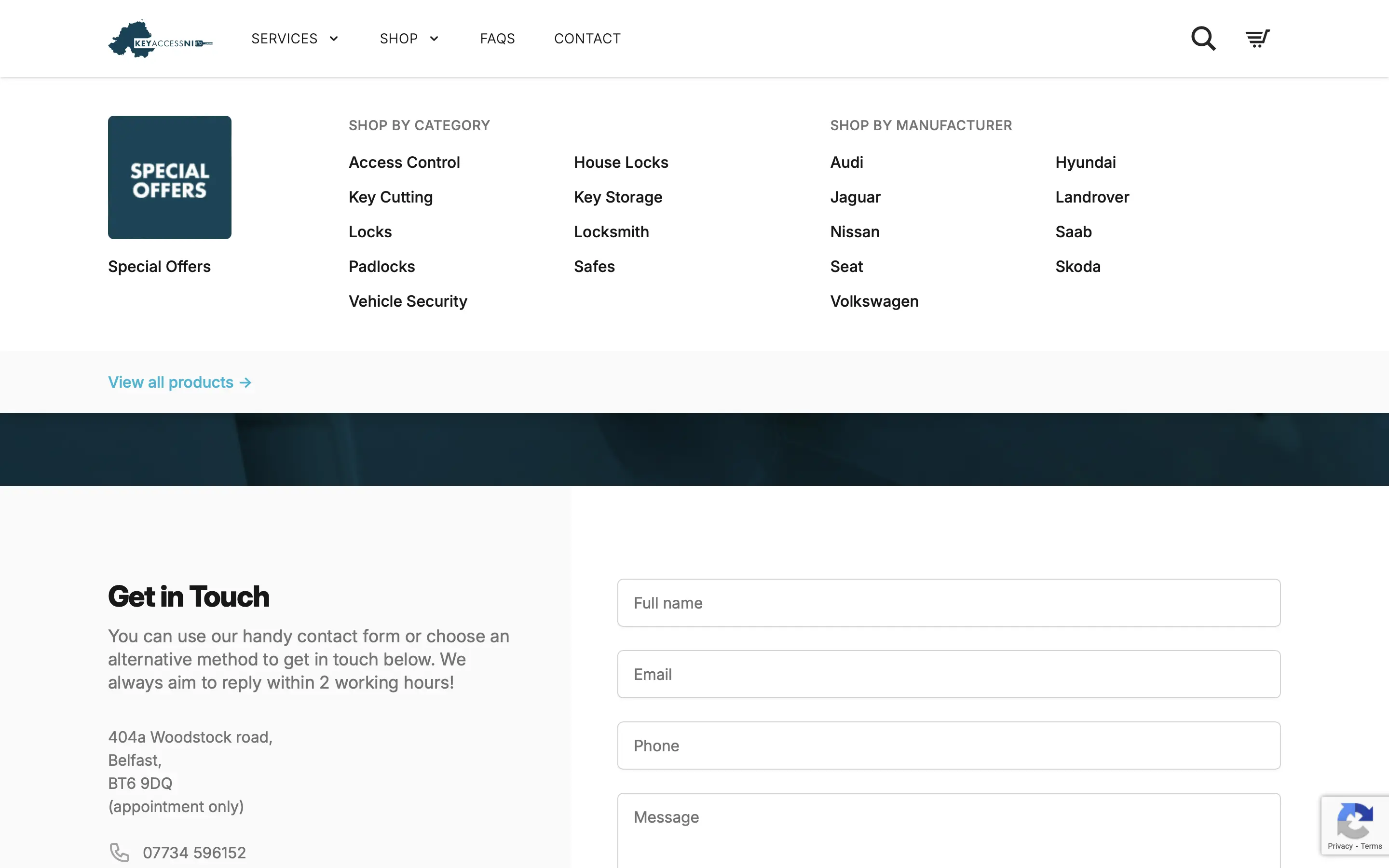The image size is (1389, 868).
Task: Open the search magnifier icon
Action: point(1203,39)
